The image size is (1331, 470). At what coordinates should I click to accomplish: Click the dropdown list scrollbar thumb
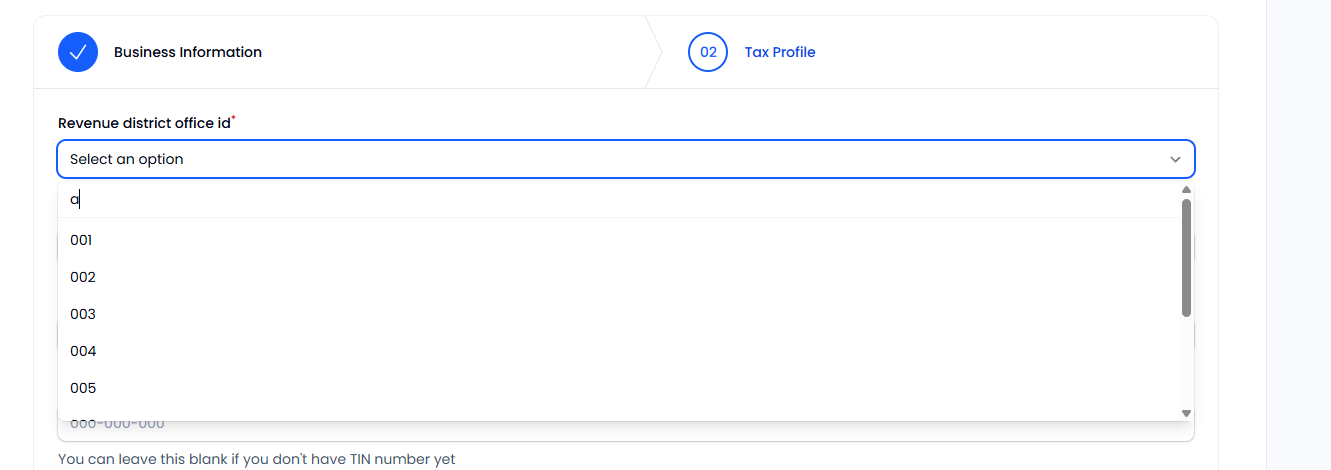1186,257
